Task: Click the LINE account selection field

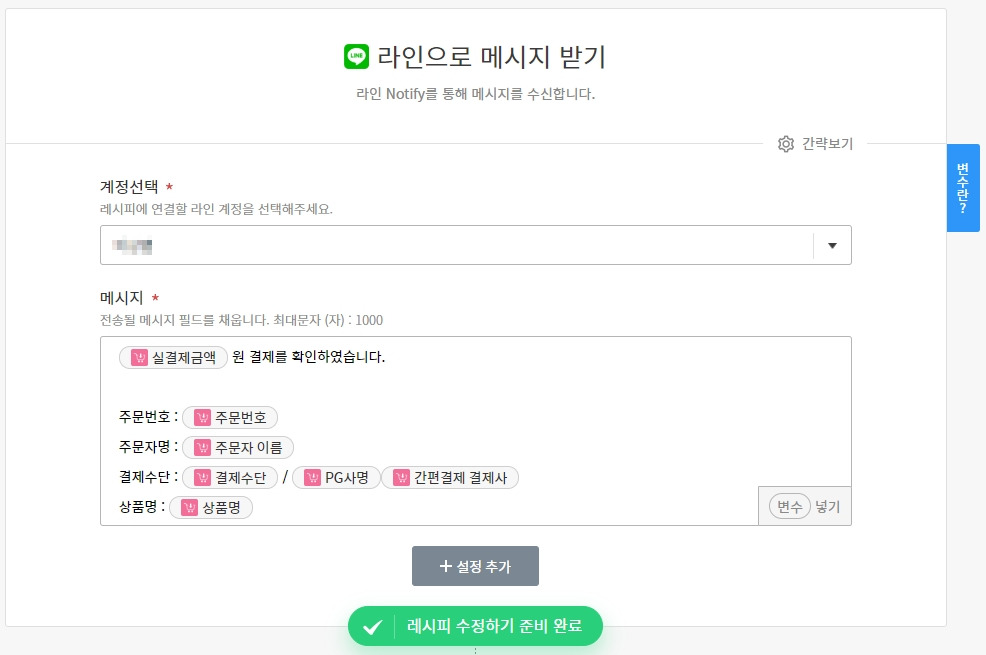Action: tap(456, 245)
